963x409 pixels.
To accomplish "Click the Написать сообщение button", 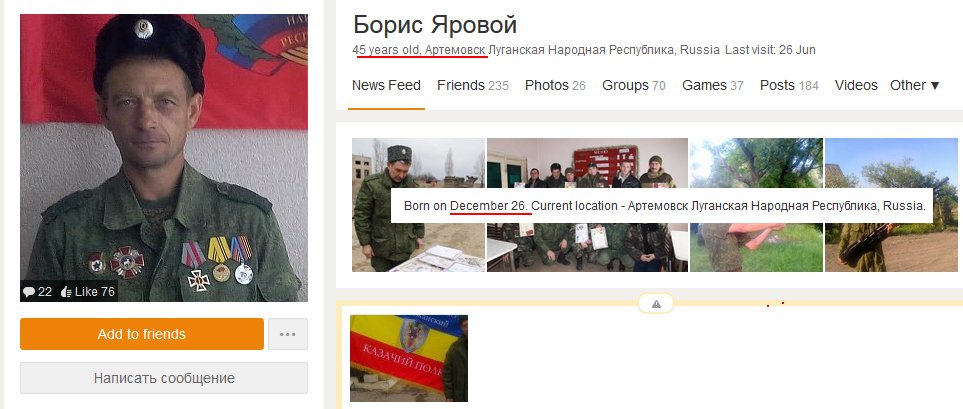I will tap(164, 378).
